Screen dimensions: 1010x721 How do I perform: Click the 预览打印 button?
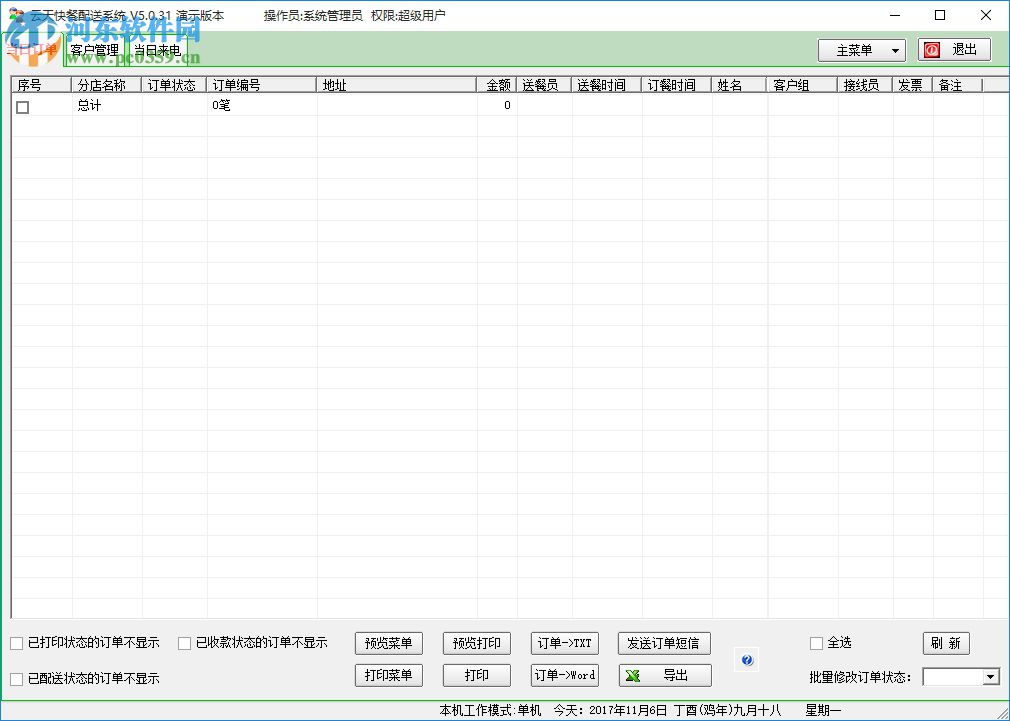pyautogui.click(x=476, y=643)
